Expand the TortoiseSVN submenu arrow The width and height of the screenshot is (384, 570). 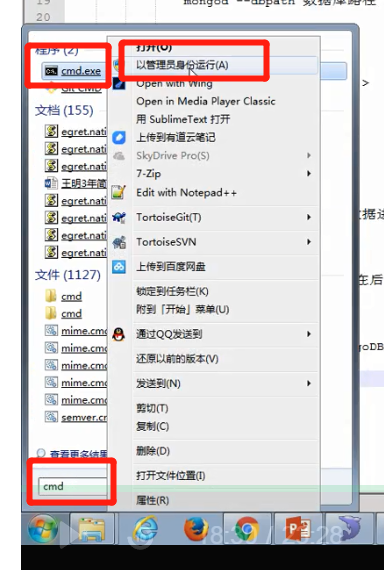tap(309, 242)
